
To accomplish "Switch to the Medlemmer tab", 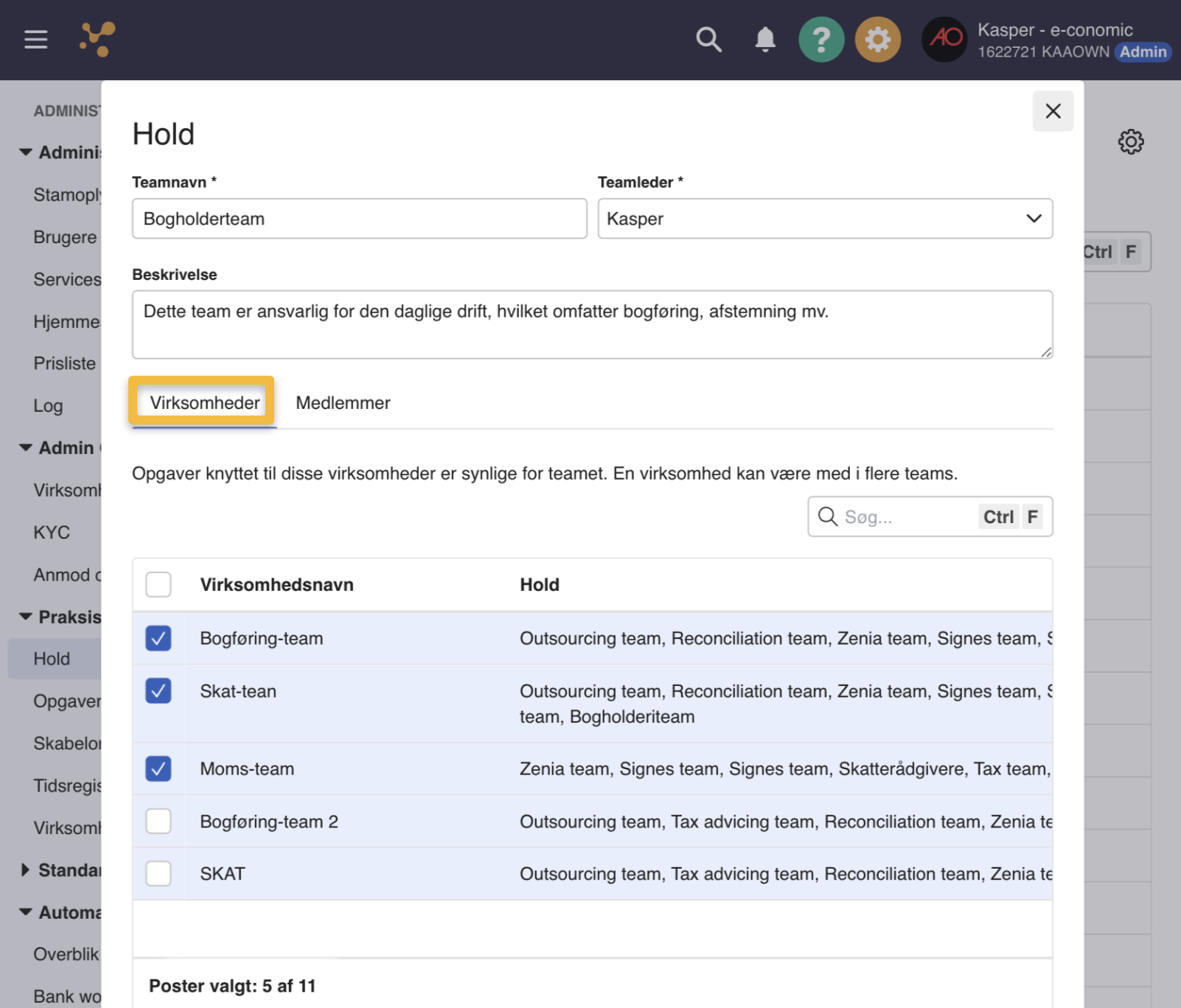I will coord(343,403).
